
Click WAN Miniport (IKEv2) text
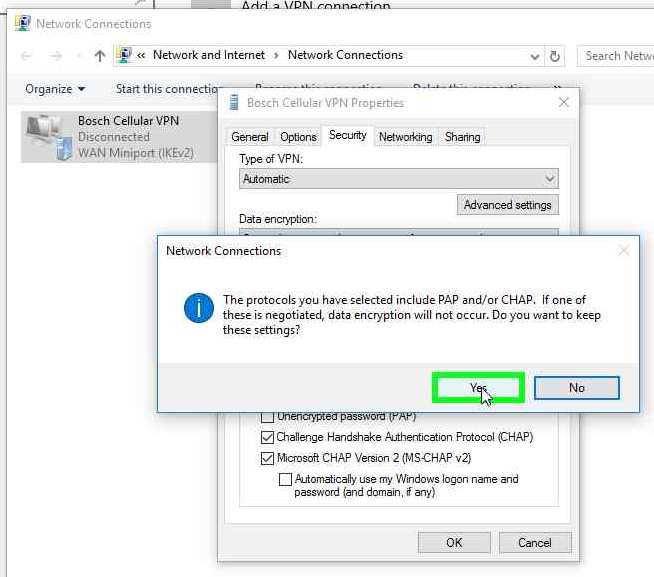[136, 153]
